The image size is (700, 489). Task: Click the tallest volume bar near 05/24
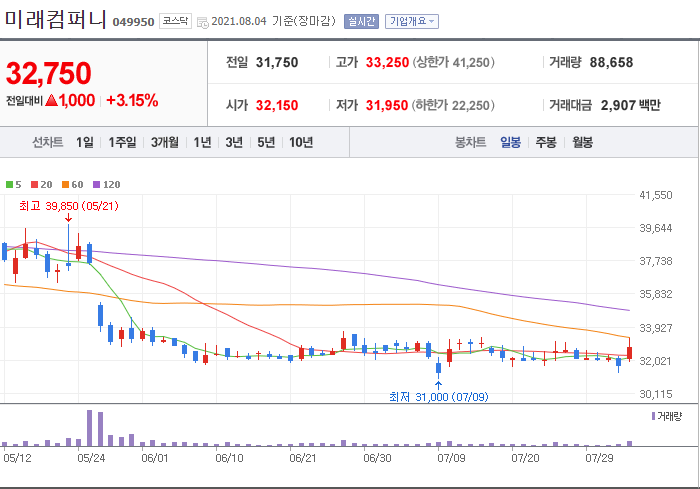pos(89,428)
